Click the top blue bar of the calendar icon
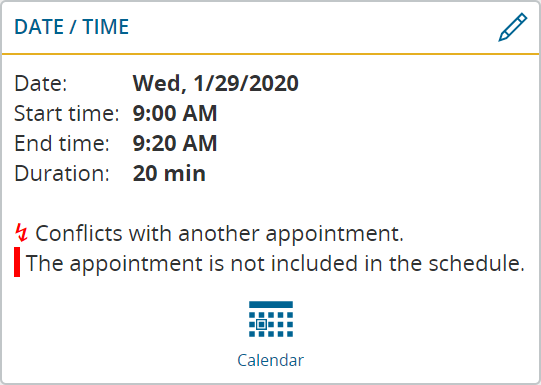This screenshot has height=385, width=541. (x=271, y=304)
